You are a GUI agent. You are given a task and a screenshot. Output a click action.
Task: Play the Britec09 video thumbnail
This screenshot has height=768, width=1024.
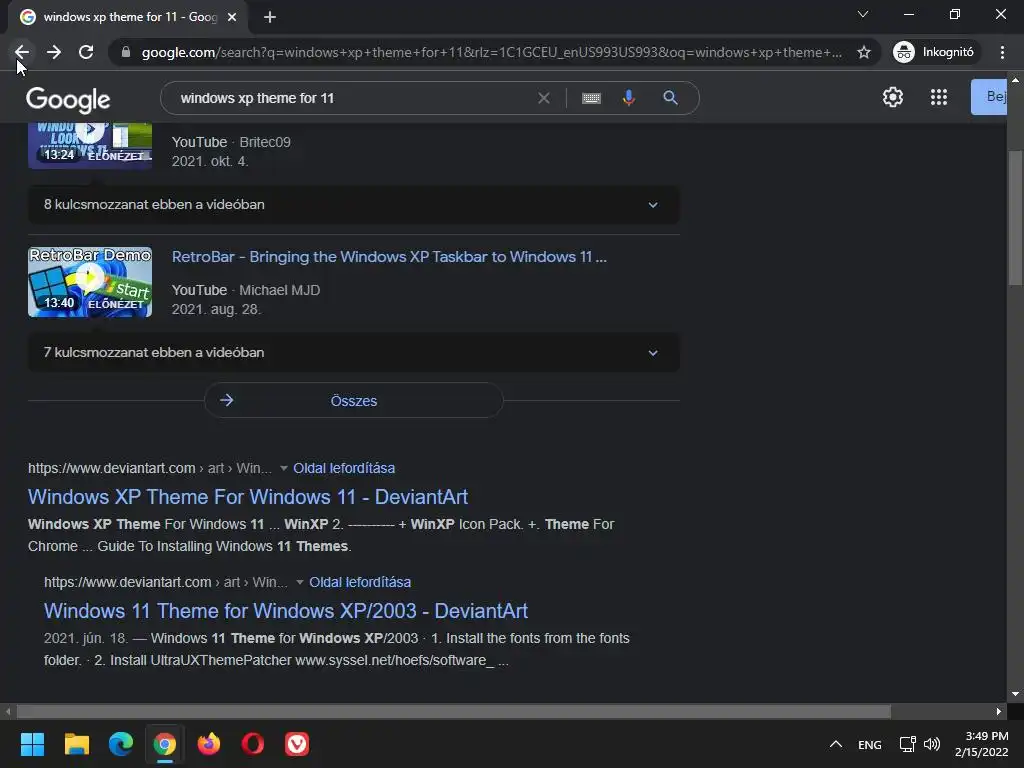click(90, 146)
